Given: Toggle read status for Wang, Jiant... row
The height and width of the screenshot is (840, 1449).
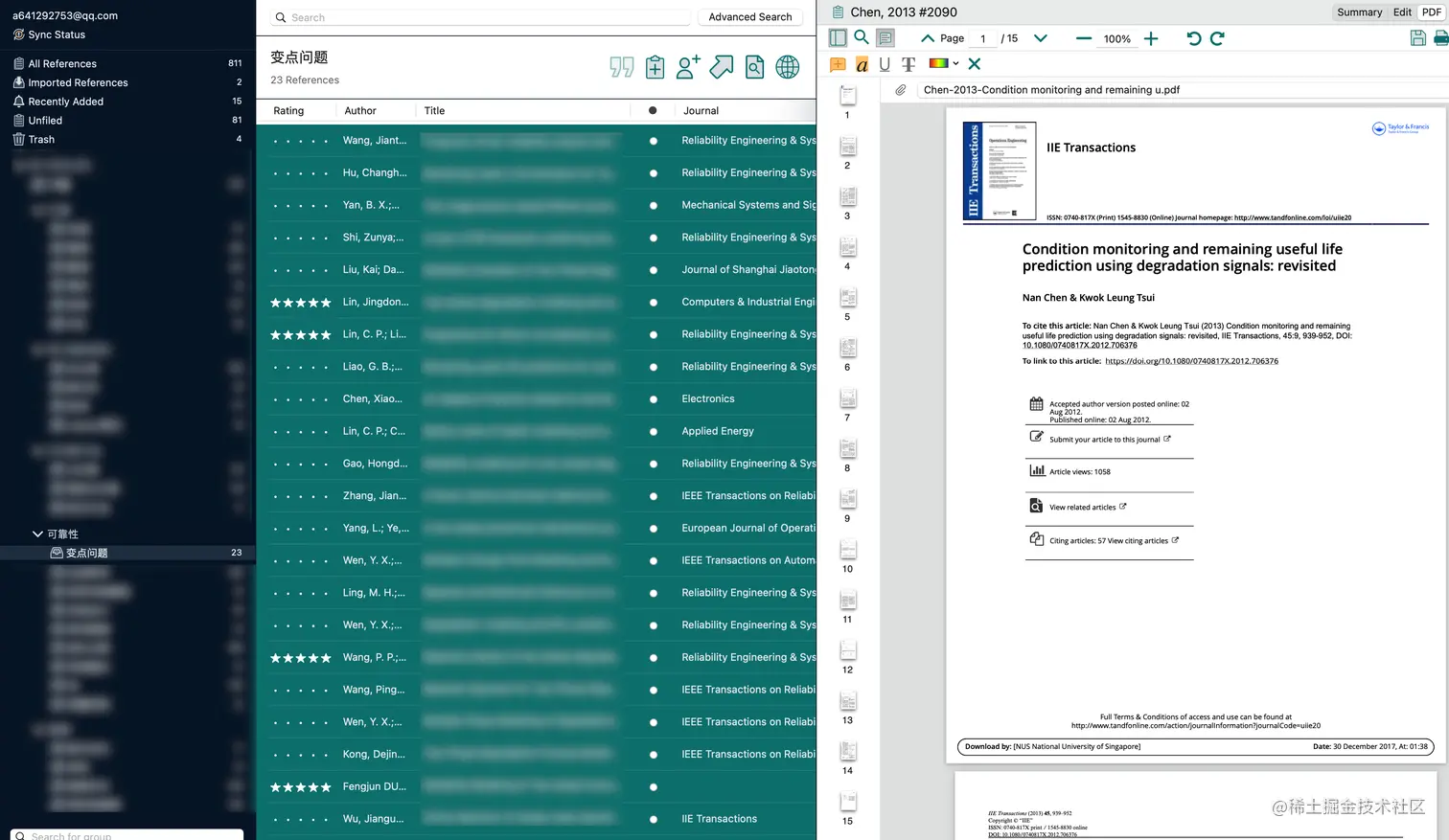Looking at the screenshot, I should coord(654,141).
